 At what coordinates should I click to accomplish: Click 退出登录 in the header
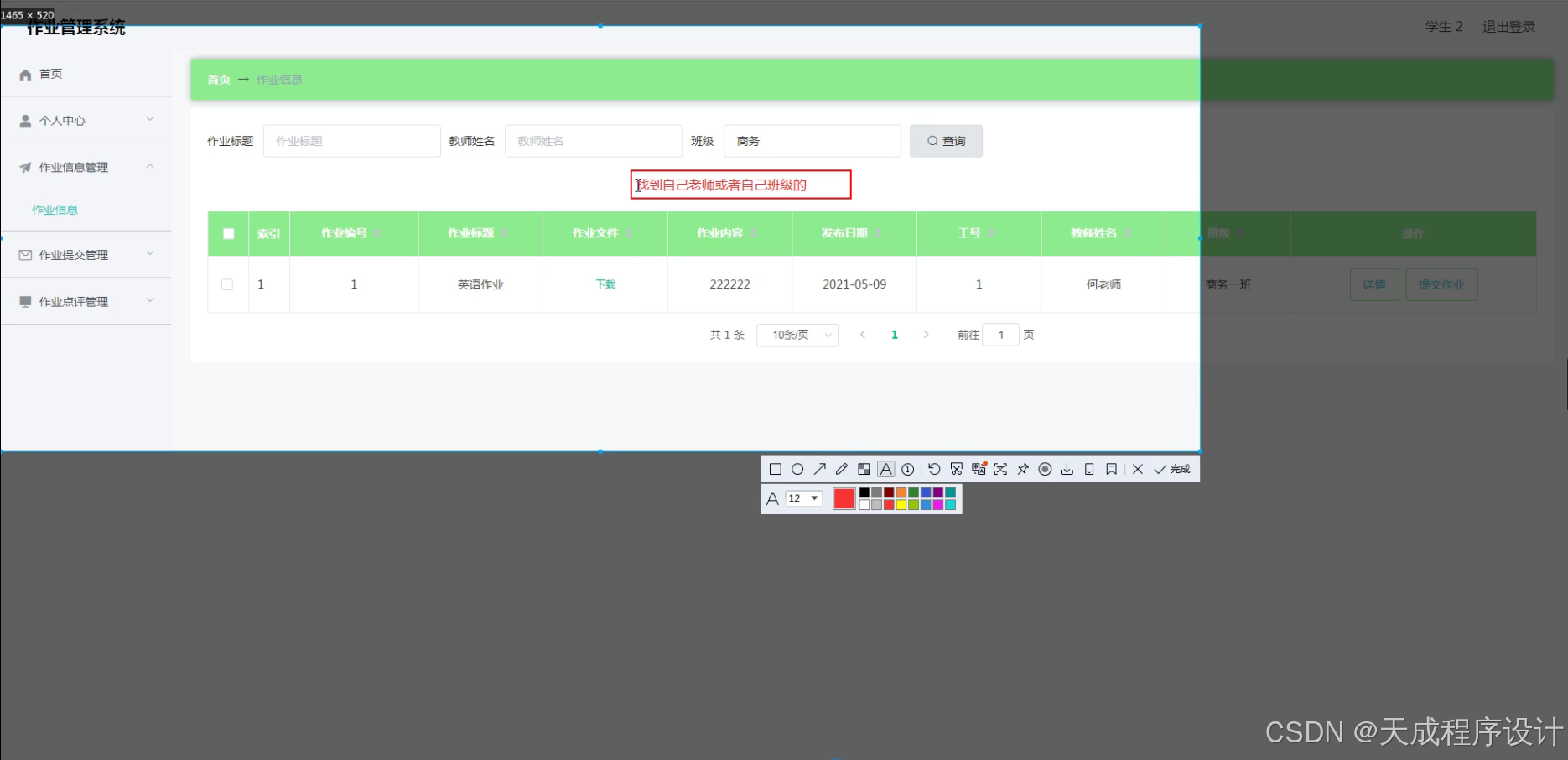[1508, 27]
